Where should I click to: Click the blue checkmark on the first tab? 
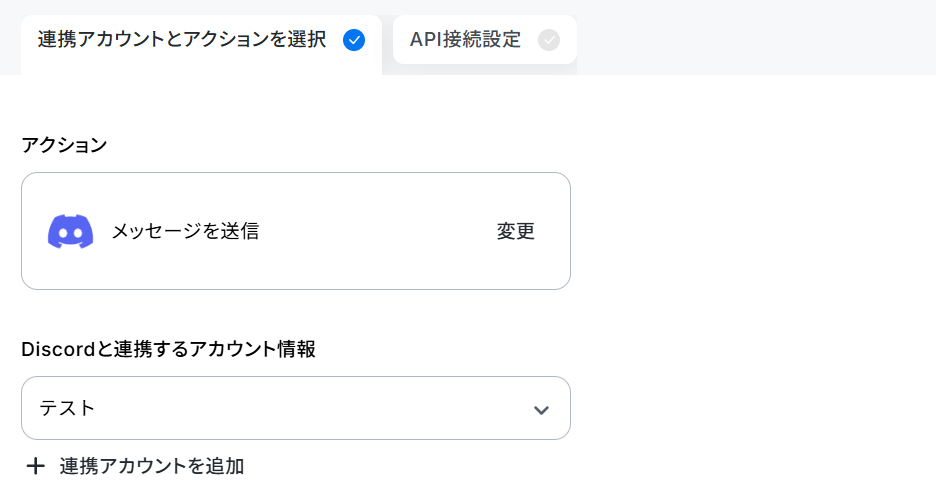[x=354, y=40]
